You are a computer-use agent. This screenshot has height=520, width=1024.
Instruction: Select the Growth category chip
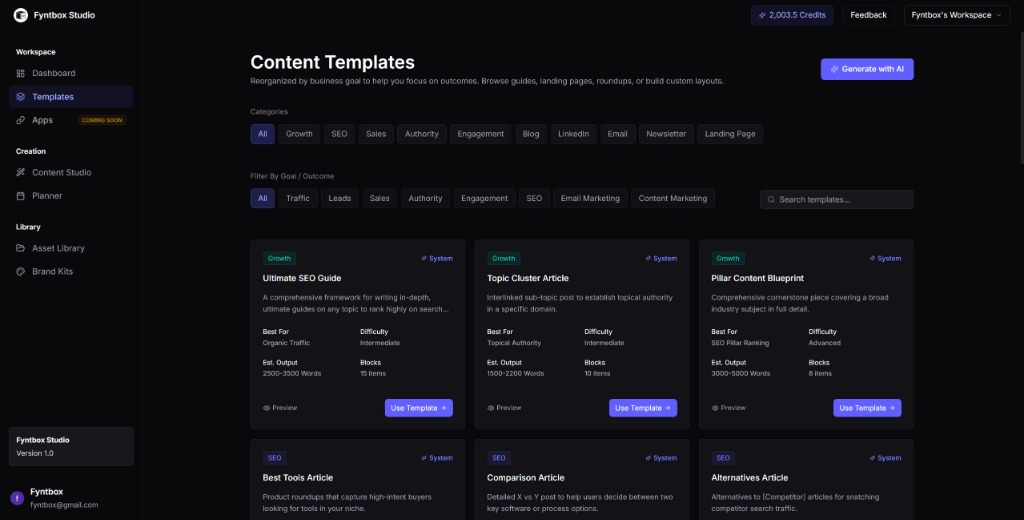[299, 134]
